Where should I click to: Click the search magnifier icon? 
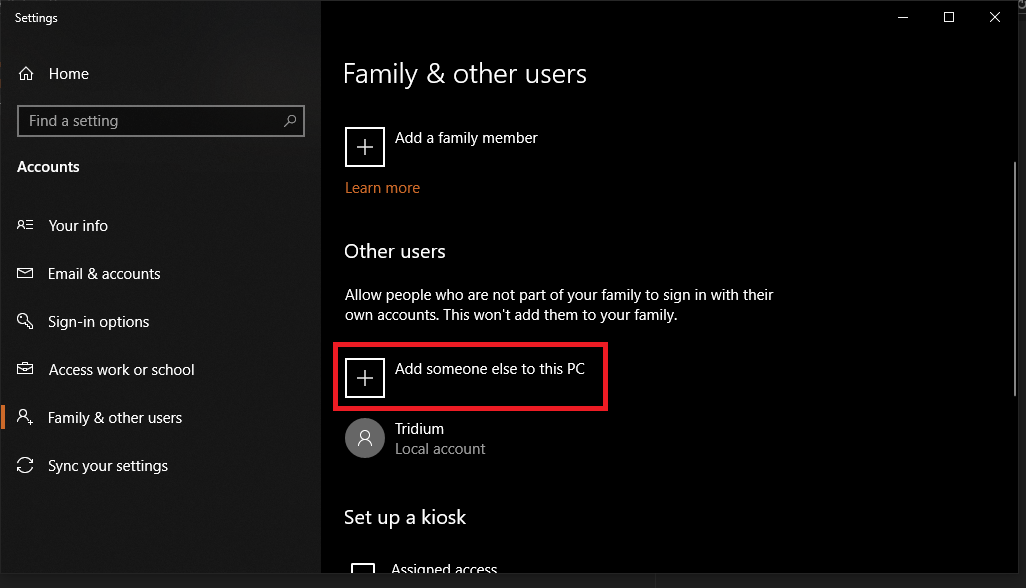click(290, 121)
